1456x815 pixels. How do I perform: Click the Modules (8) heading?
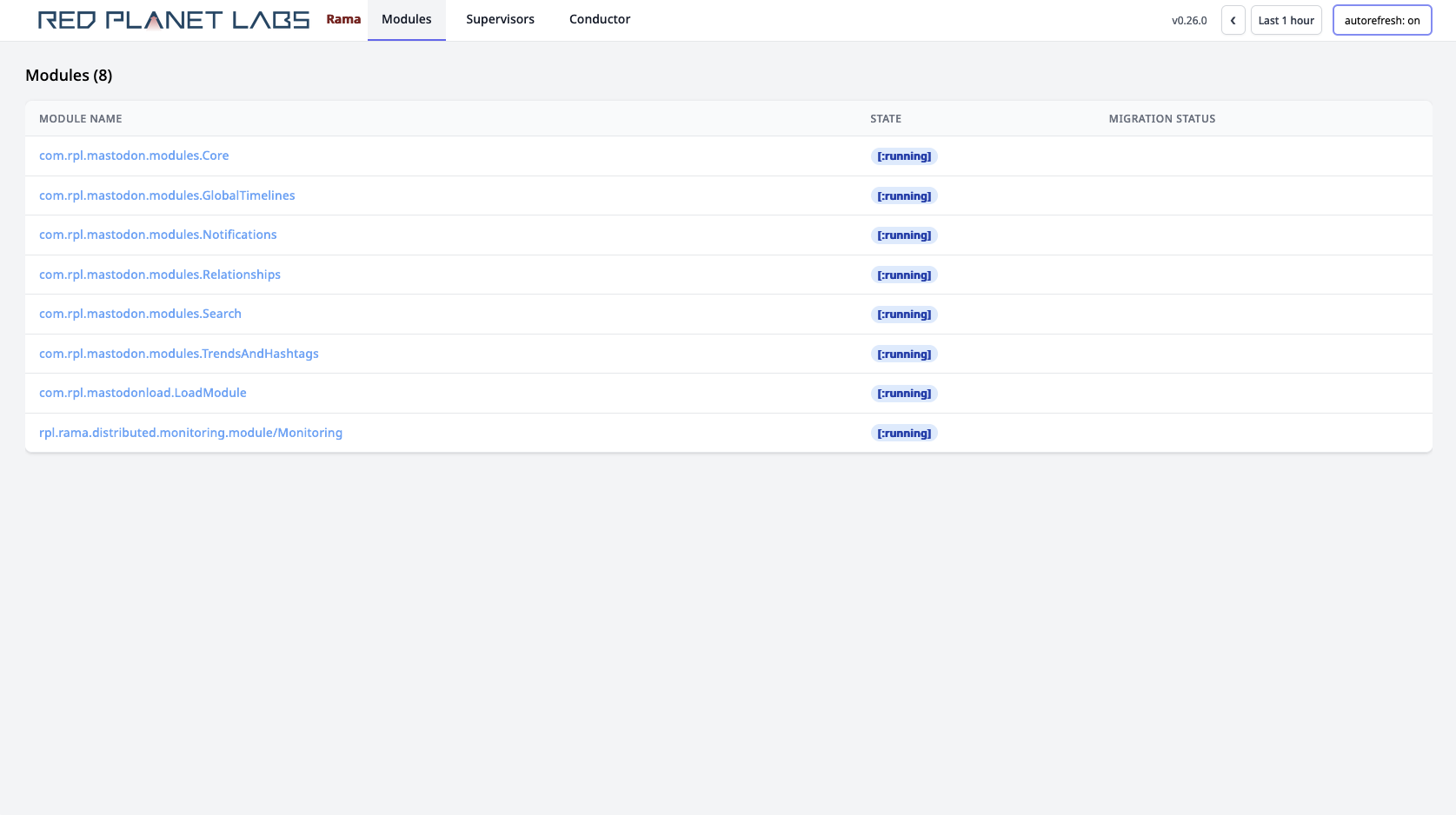[x=69, y=76]
